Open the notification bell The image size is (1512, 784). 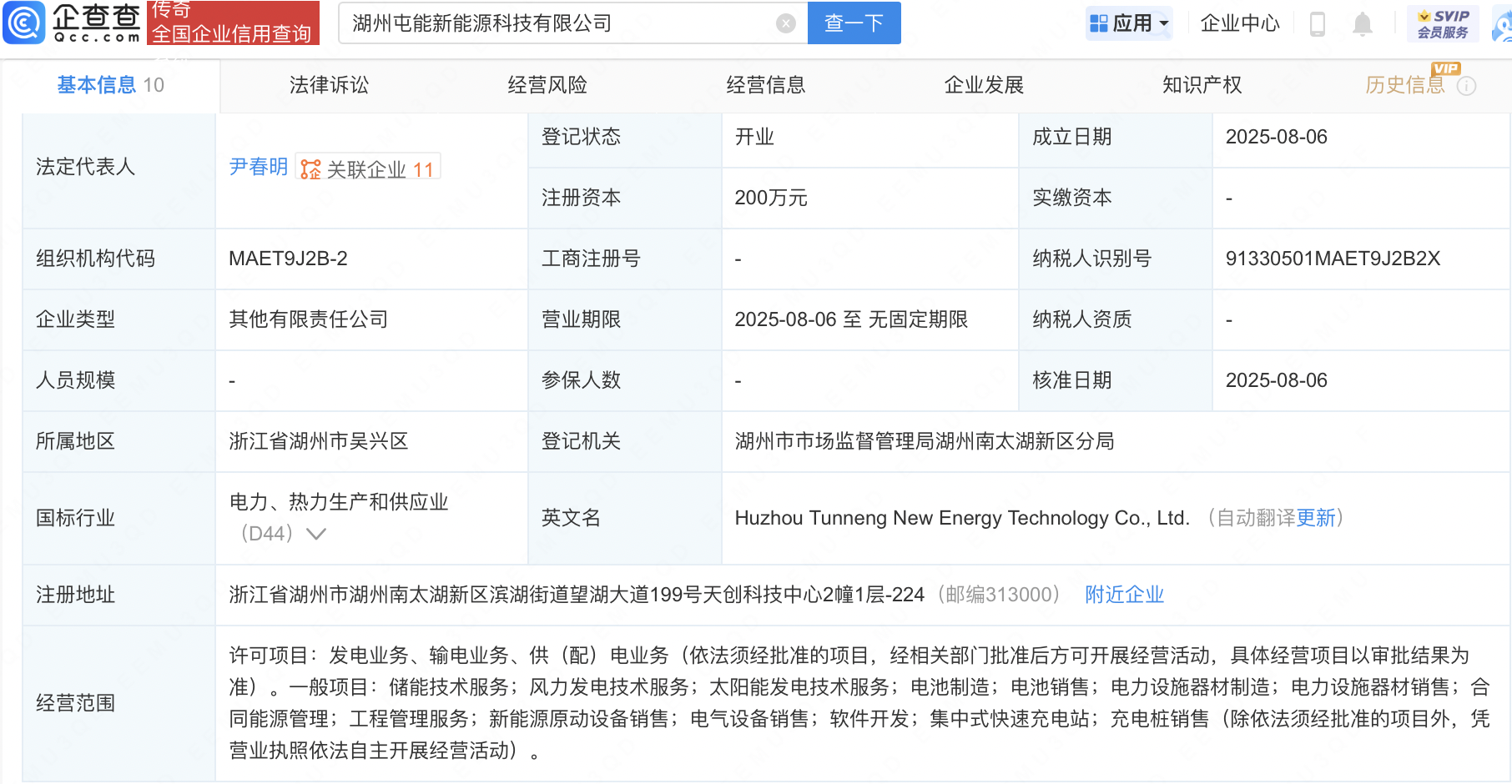click(1362, 24)
